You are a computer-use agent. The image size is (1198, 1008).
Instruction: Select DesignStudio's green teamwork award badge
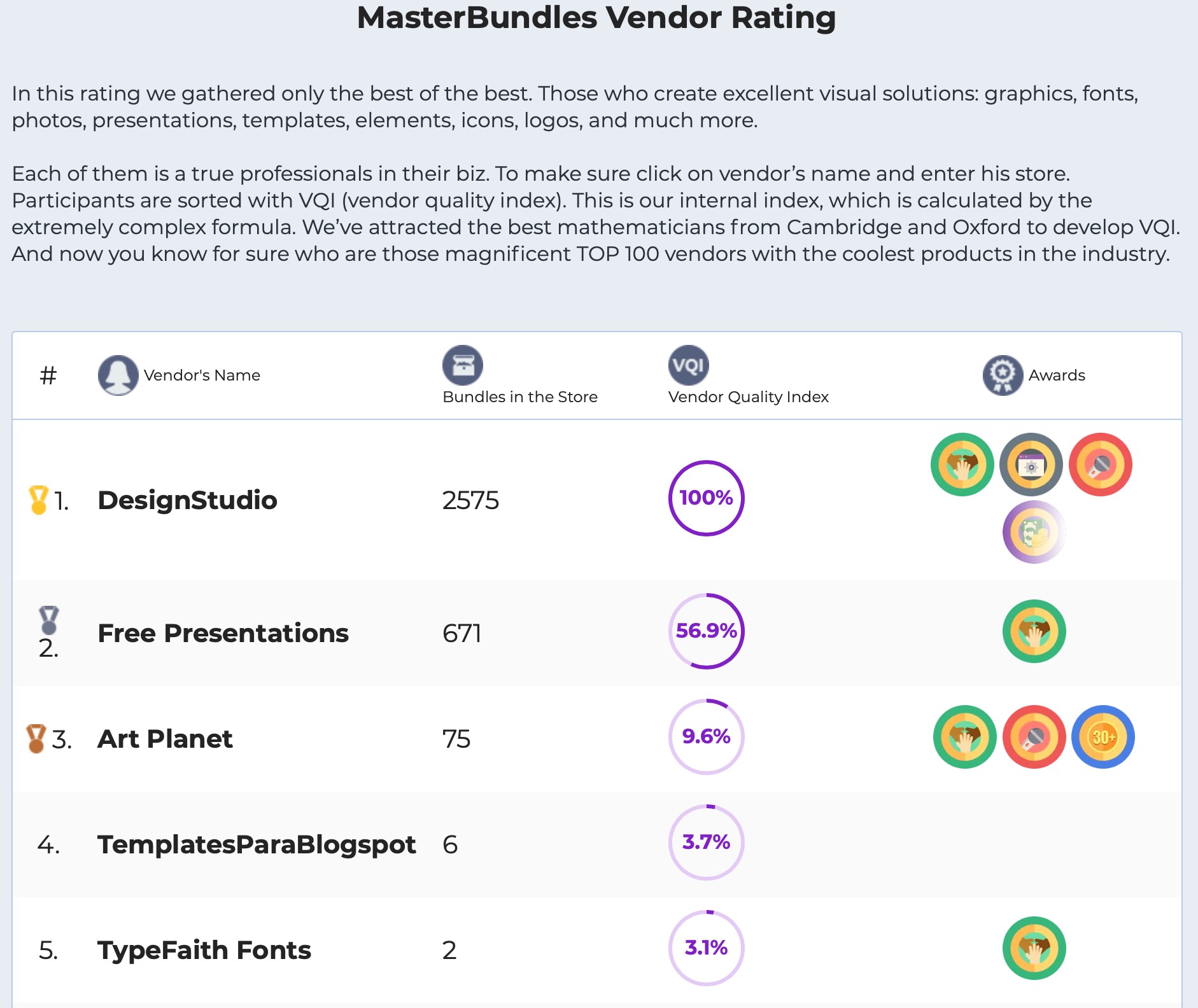[x=962, y=465]
